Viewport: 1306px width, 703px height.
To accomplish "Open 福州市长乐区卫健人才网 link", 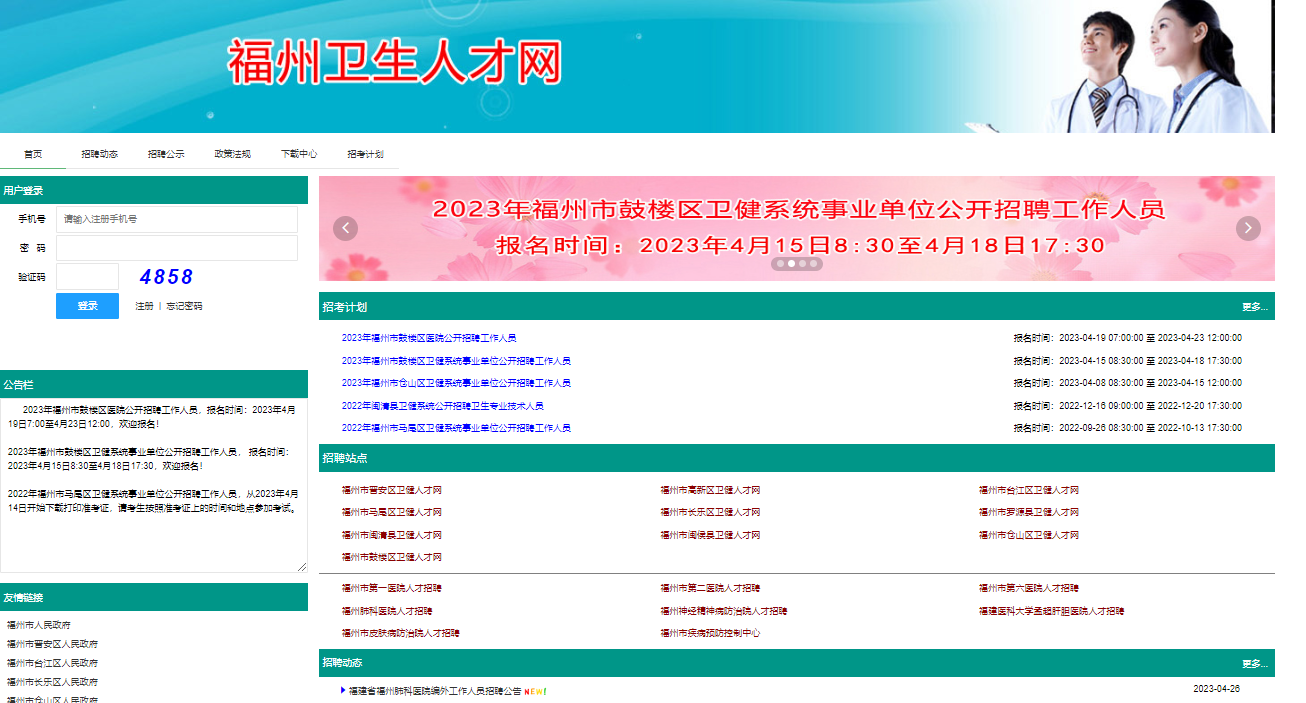I will (x=710, y=512).
